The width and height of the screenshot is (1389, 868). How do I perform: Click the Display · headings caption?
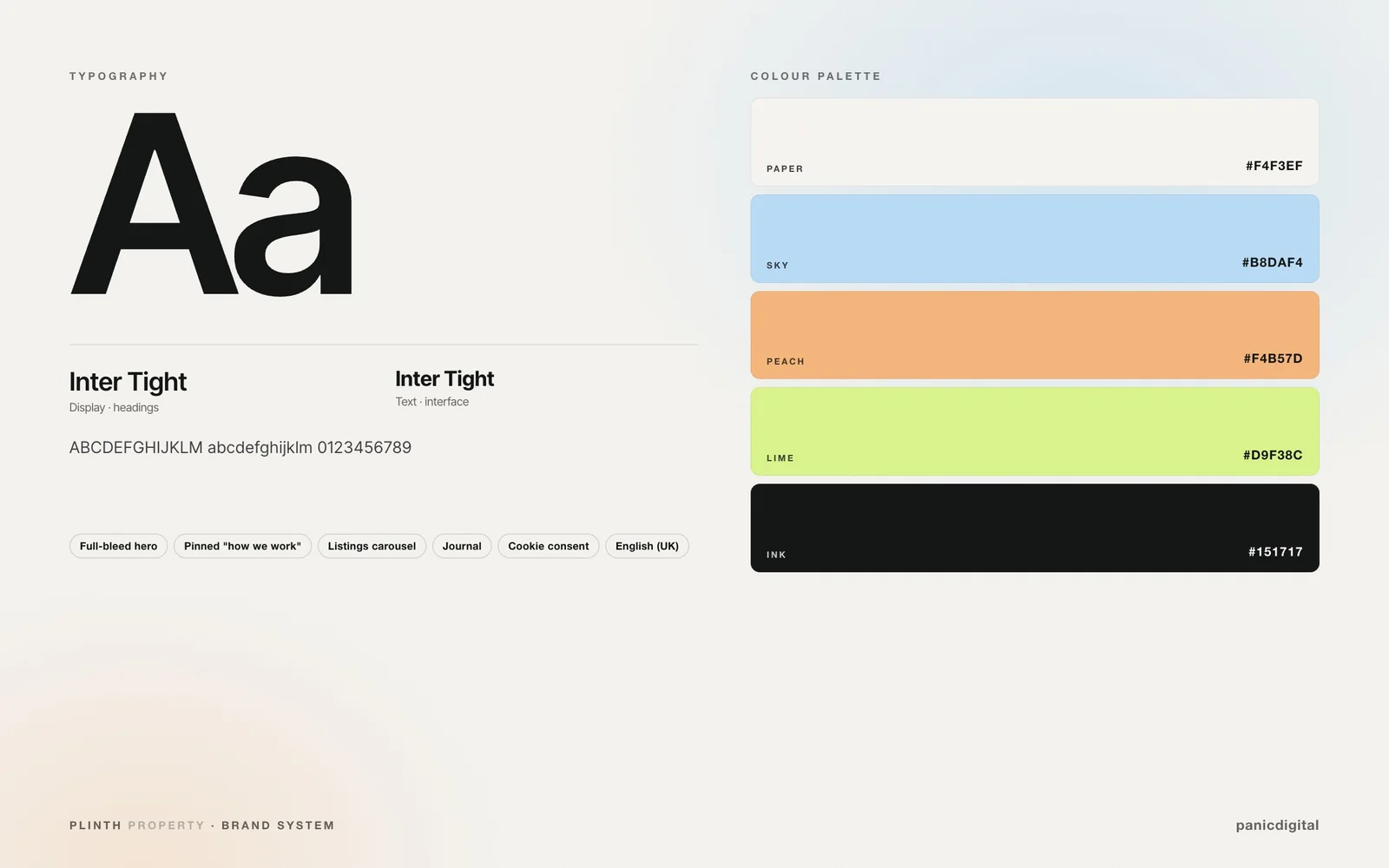pyautogui.click(x=114, y=408)
